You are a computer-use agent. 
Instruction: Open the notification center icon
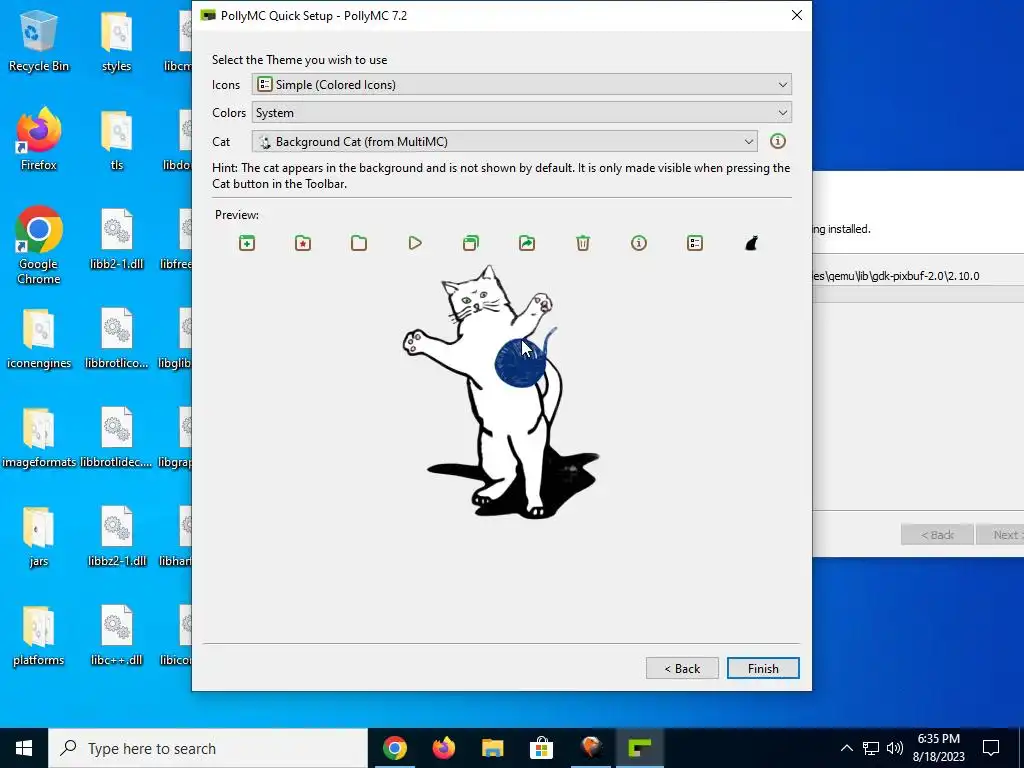point(991,748)
